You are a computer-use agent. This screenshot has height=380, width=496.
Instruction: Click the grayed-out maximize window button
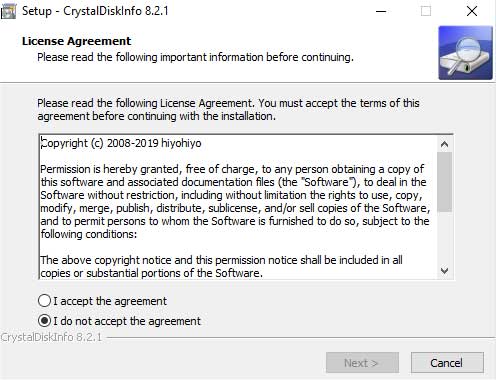[x=426, y=11]
